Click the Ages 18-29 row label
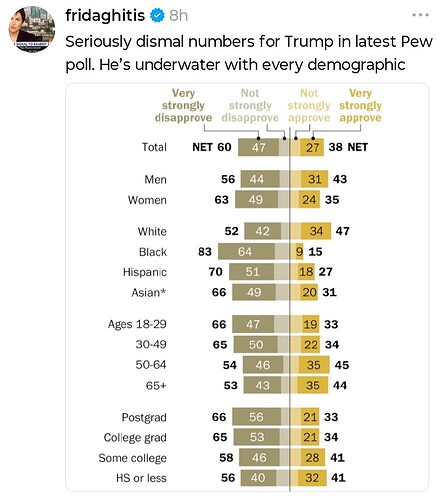Screen dimensions: 446x500 coord(137,324)
